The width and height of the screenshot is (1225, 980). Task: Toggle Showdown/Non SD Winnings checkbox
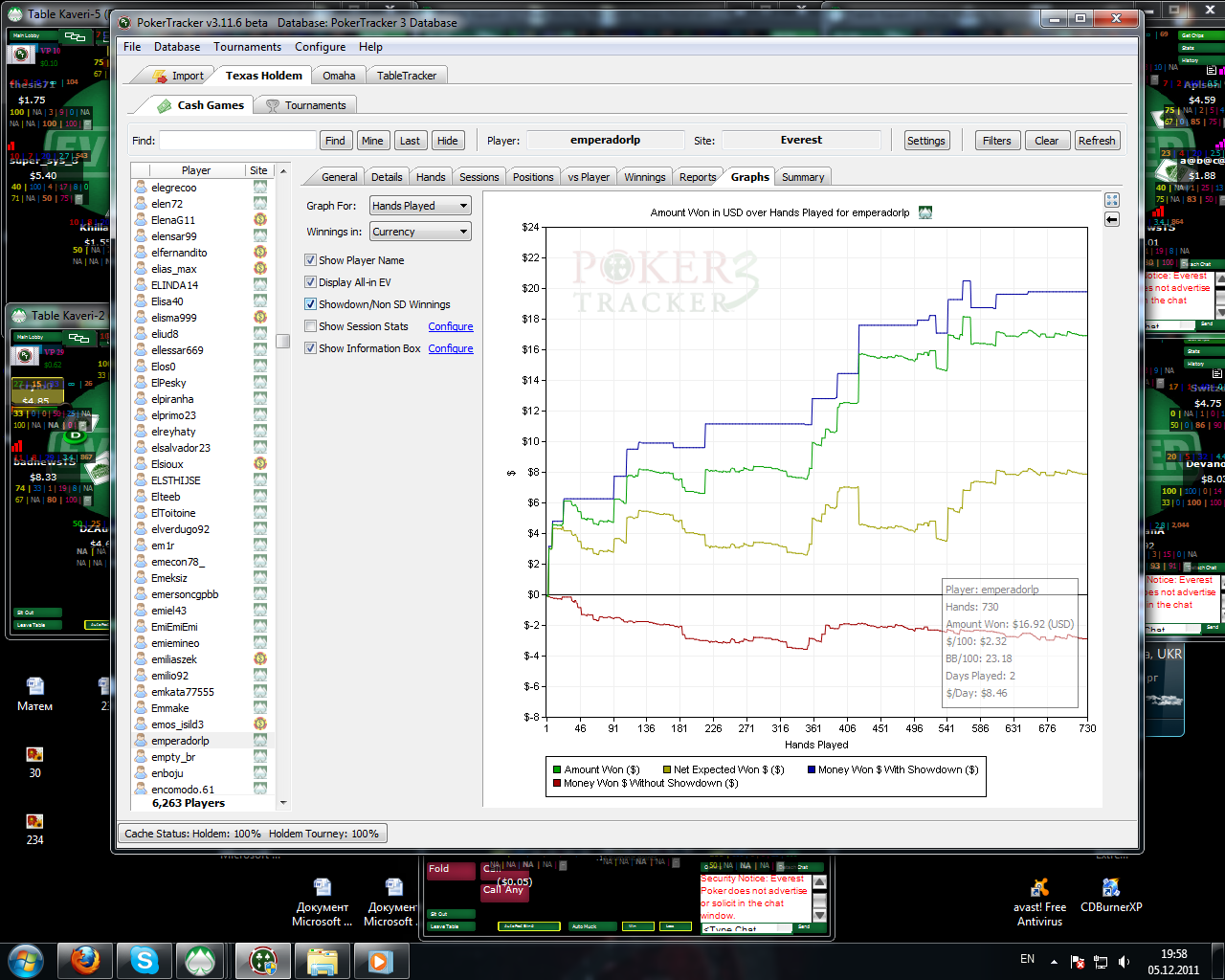coord(310,304)
